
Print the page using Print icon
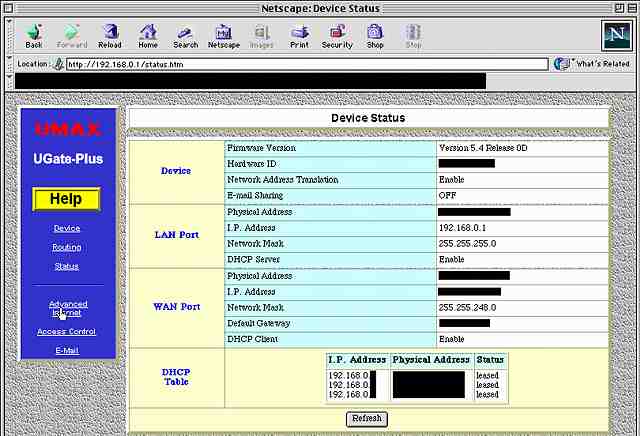click(x=299, y=36)
